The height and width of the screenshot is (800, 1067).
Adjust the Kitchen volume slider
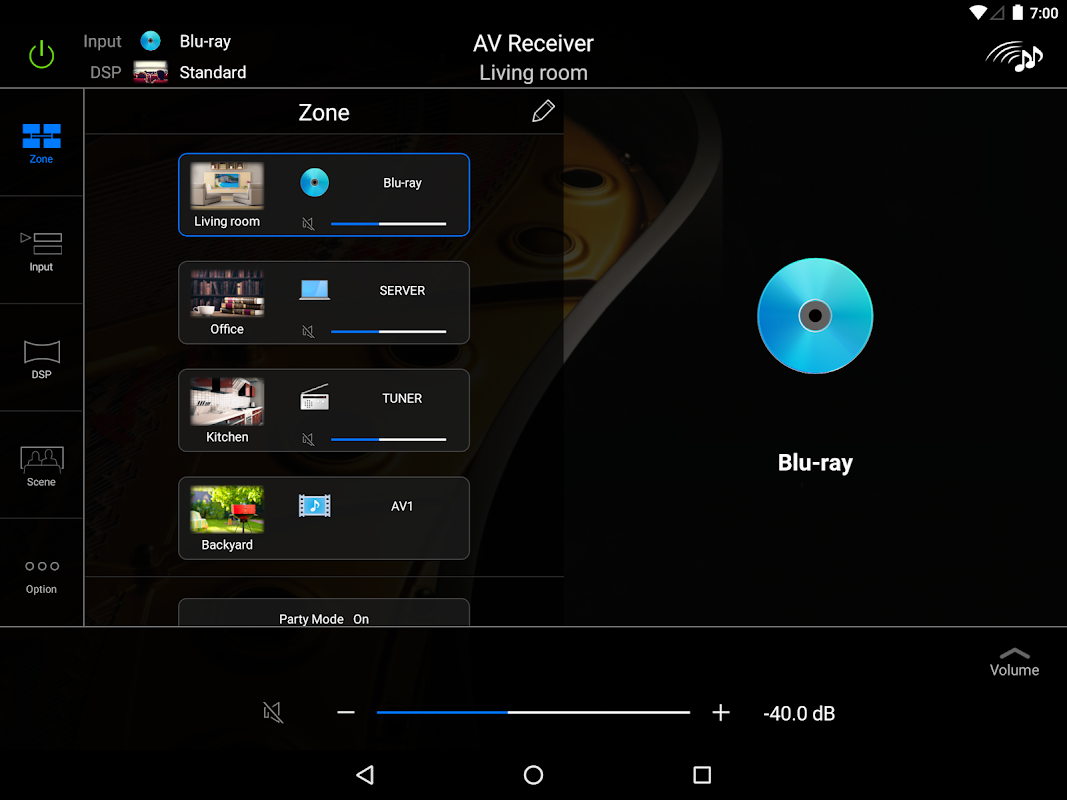click(x=389, y=439)
